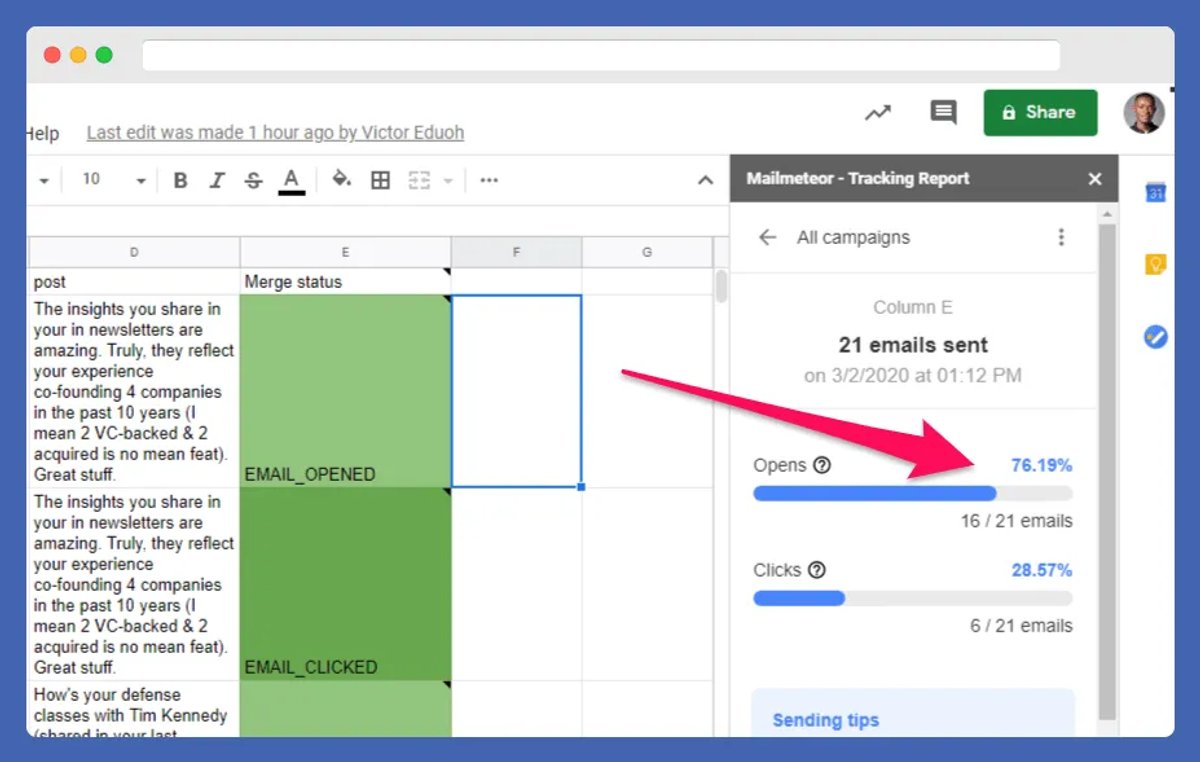1200x762 pixels.
Task: Click the help icon next to Opens
Action: pyautogui.click(x=822, y=465)
